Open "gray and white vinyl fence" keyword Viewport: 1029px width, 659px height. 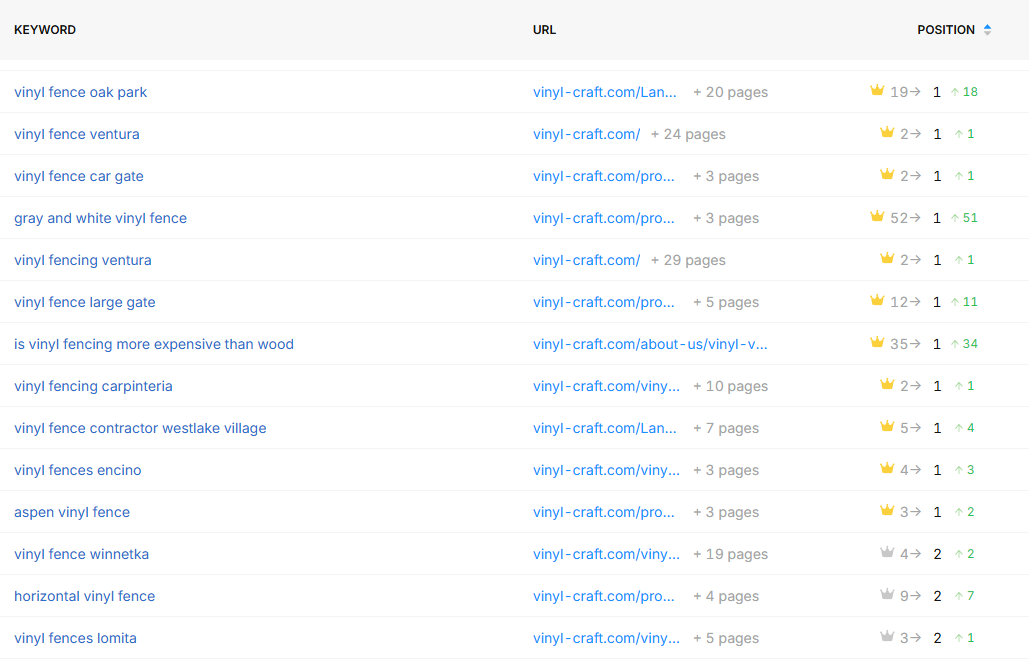tap(100, 219)
